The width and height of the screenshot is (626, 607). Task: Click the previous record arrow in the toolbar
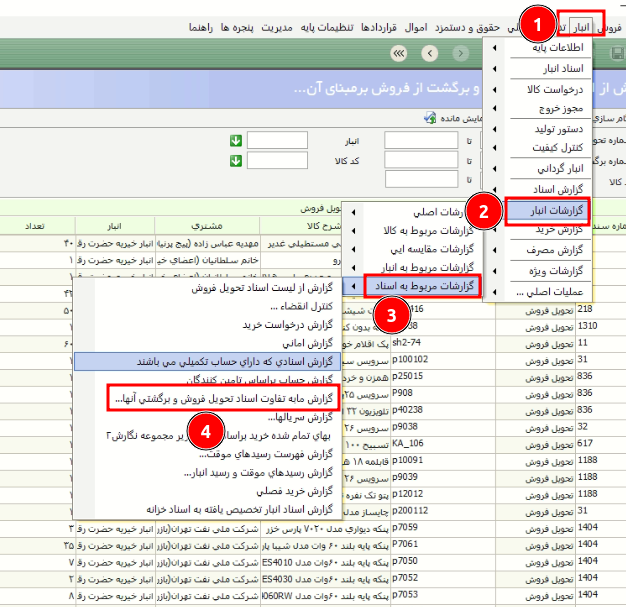430,53
